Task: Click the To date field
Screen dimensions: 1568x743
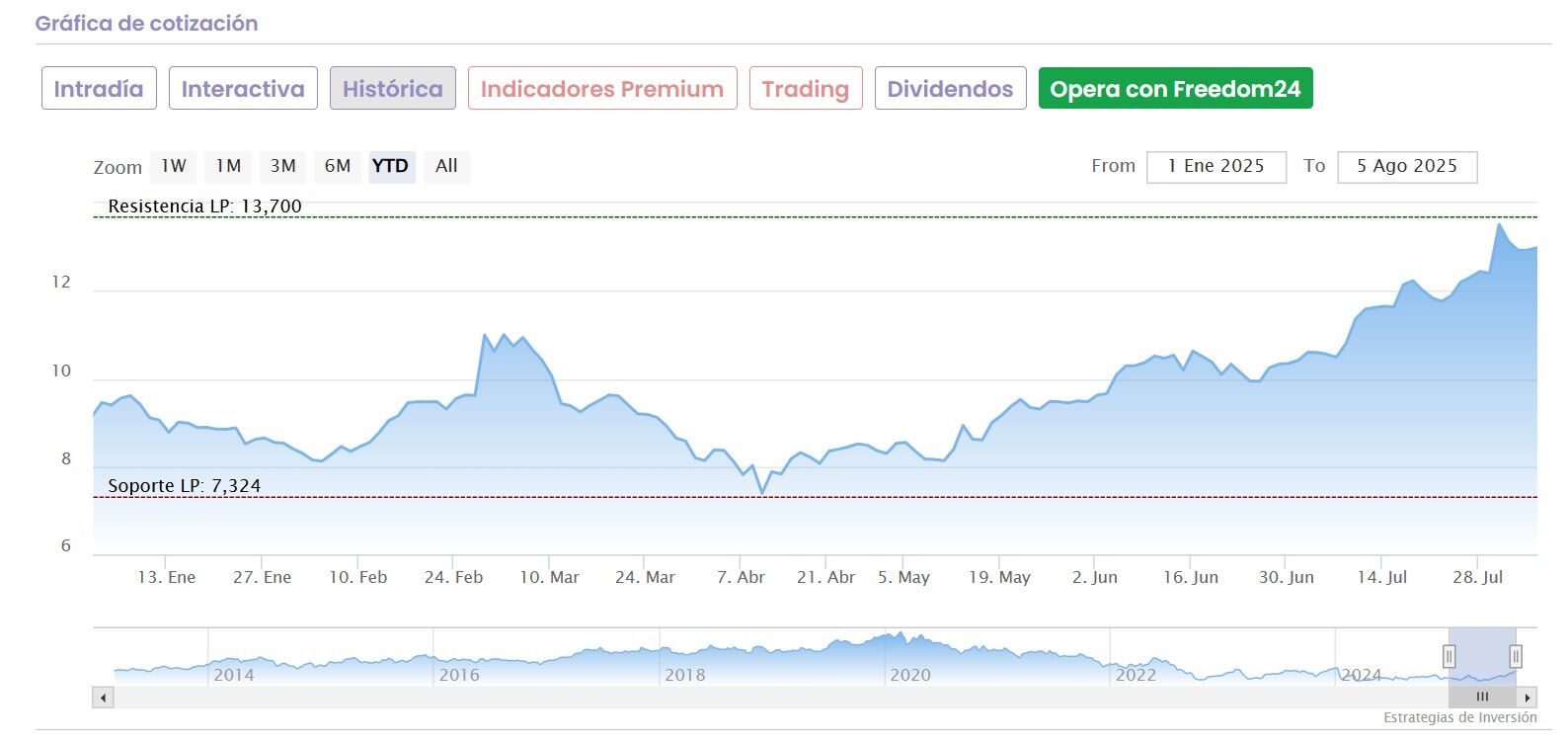Action: click(x=1407, y=167)
